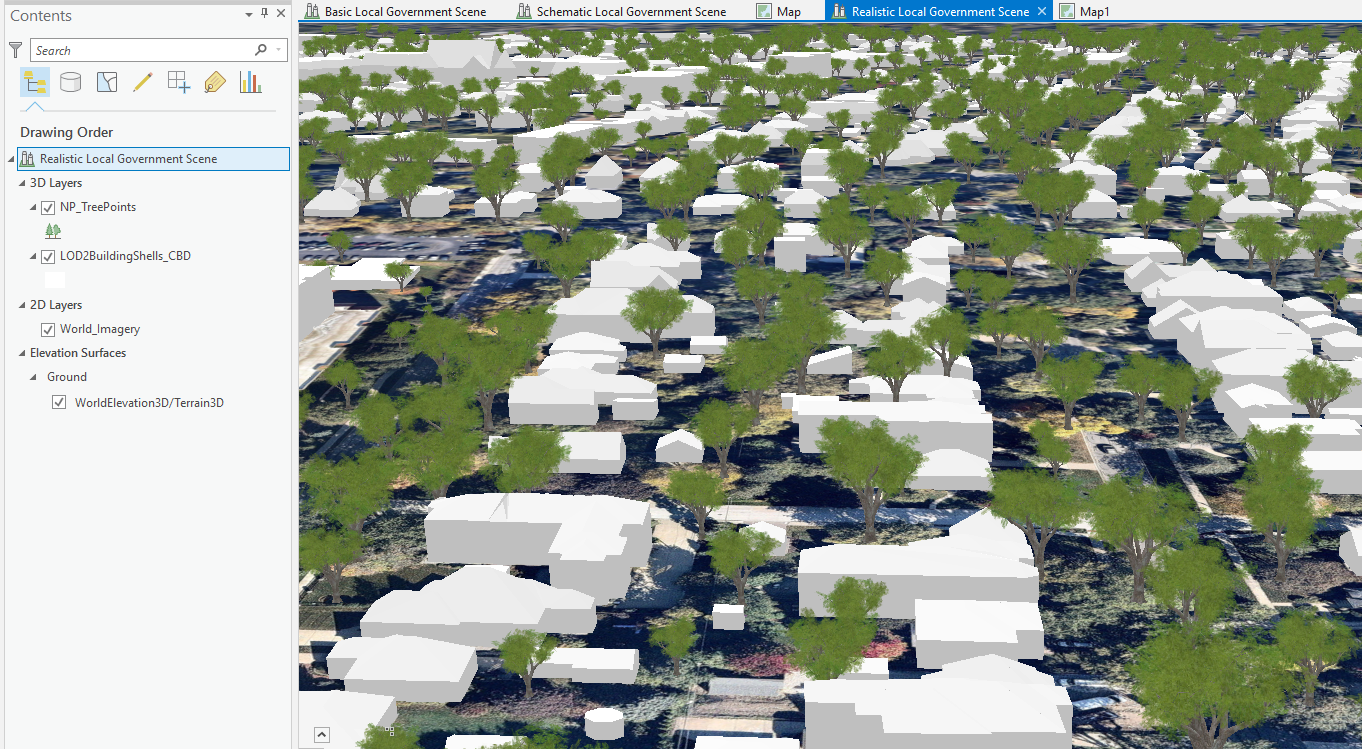This screenshot has width=1362, height=749.
Task: Click the Contents filter funnel icon
Action: click(15, 48)
